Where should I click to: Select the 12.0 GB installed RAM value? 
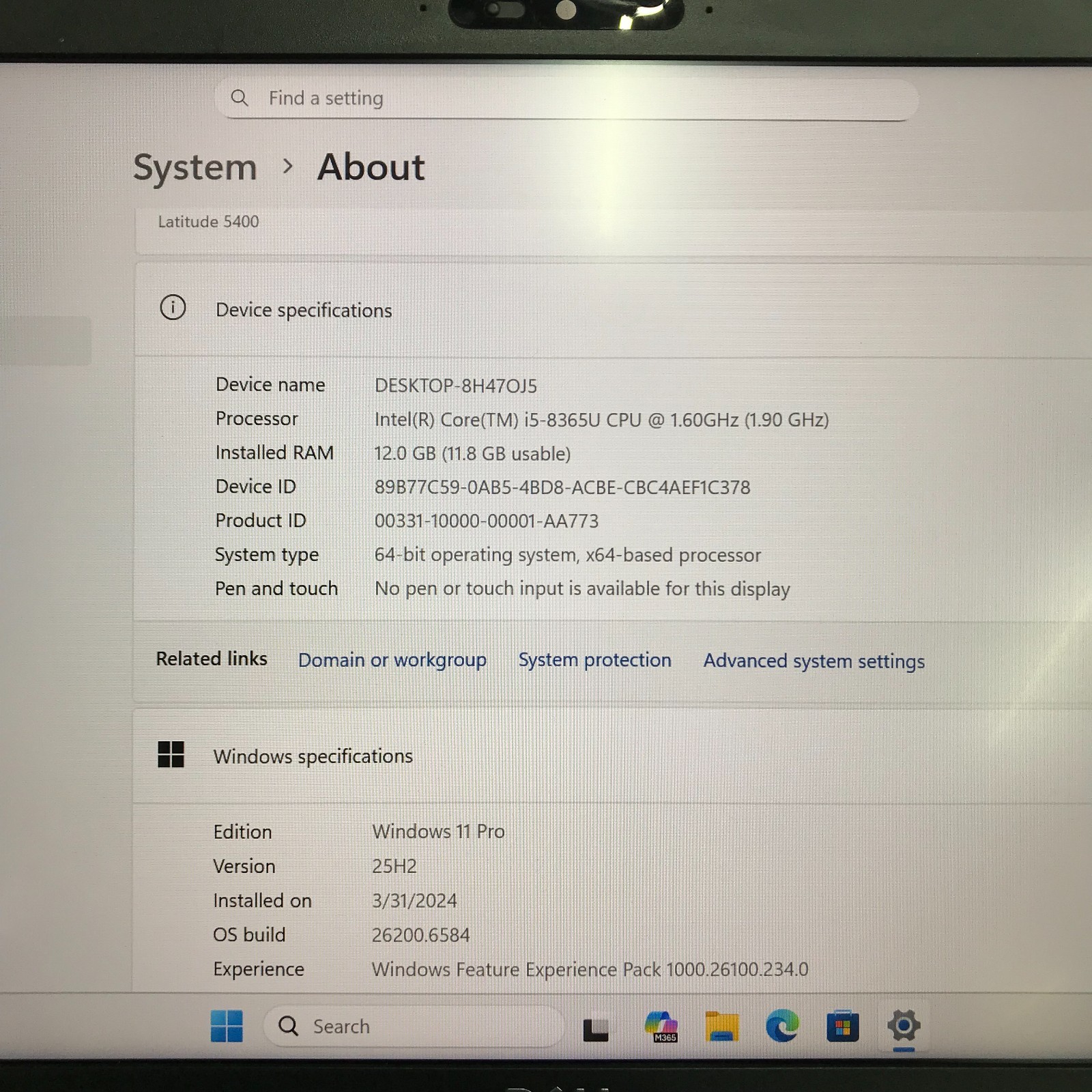click(472, 454)
